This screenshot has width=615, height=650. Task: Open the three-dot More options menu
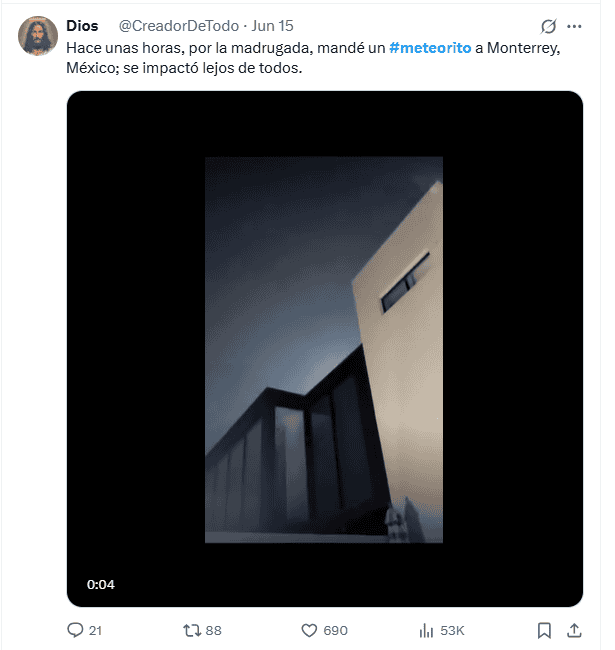(574, 26)
